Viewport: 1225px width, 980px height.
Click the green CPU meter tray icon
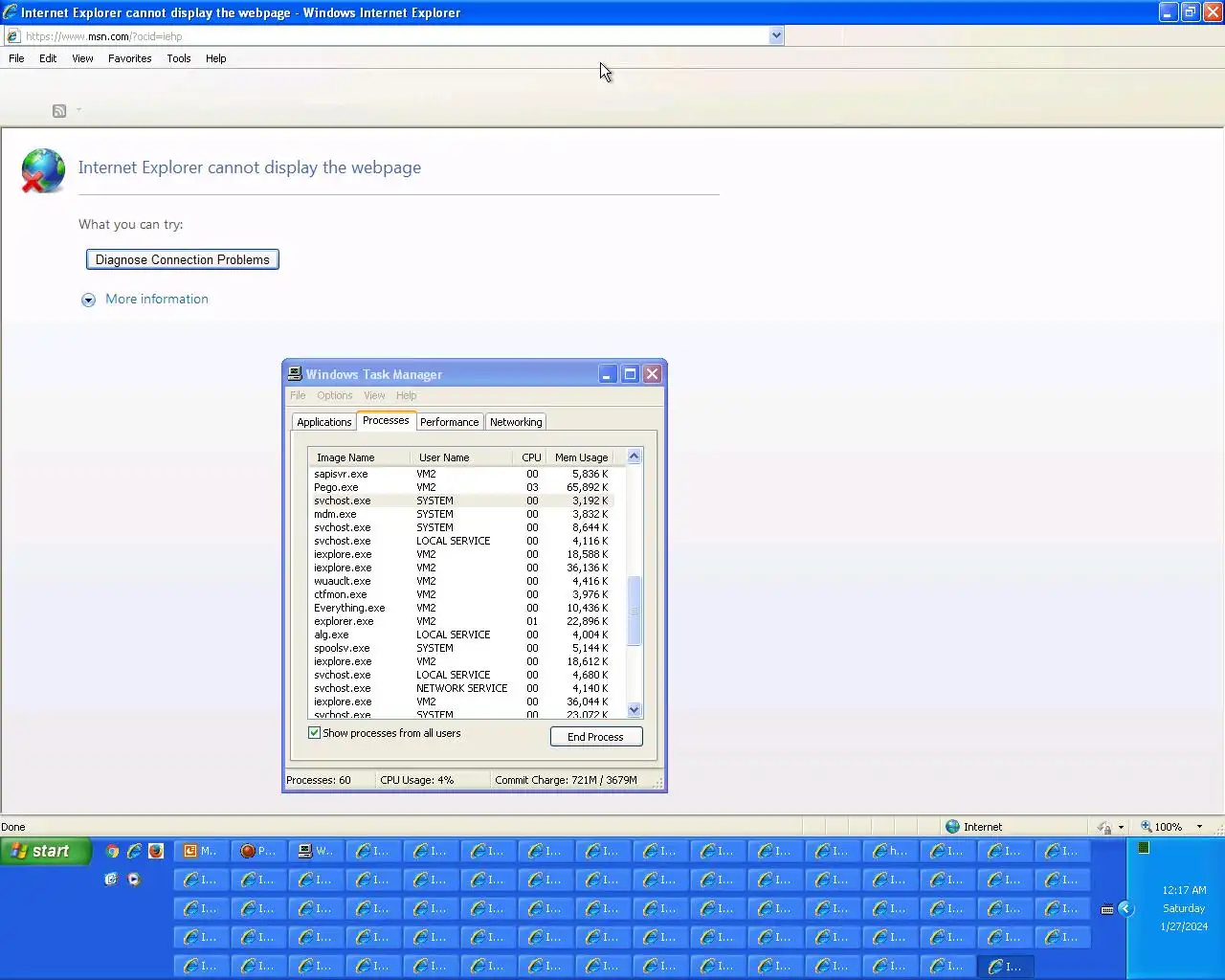pos(1143,848)
